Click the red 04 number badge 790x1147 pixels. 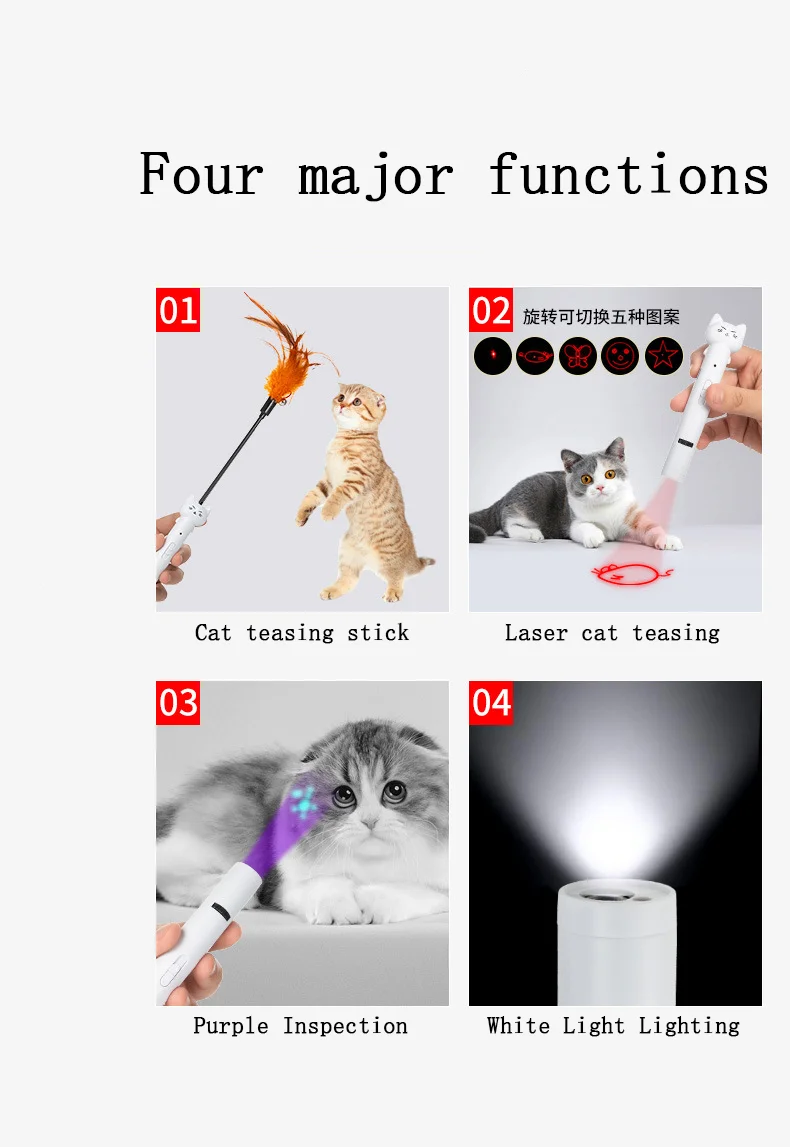click(x=491, y=703)
